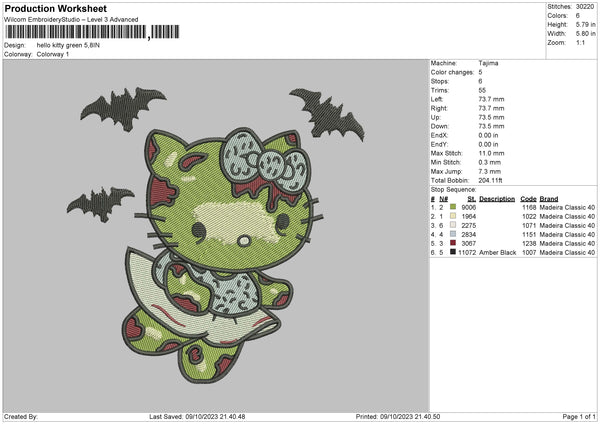Click the 'Created By:' label
600x424 pixels.
(21, 416)
